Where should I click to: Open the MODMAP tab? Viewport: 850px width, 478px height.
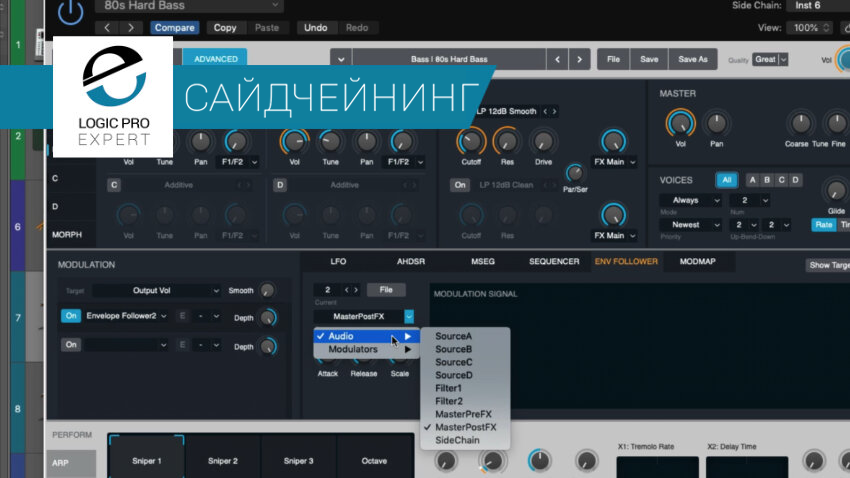(698, 261)
